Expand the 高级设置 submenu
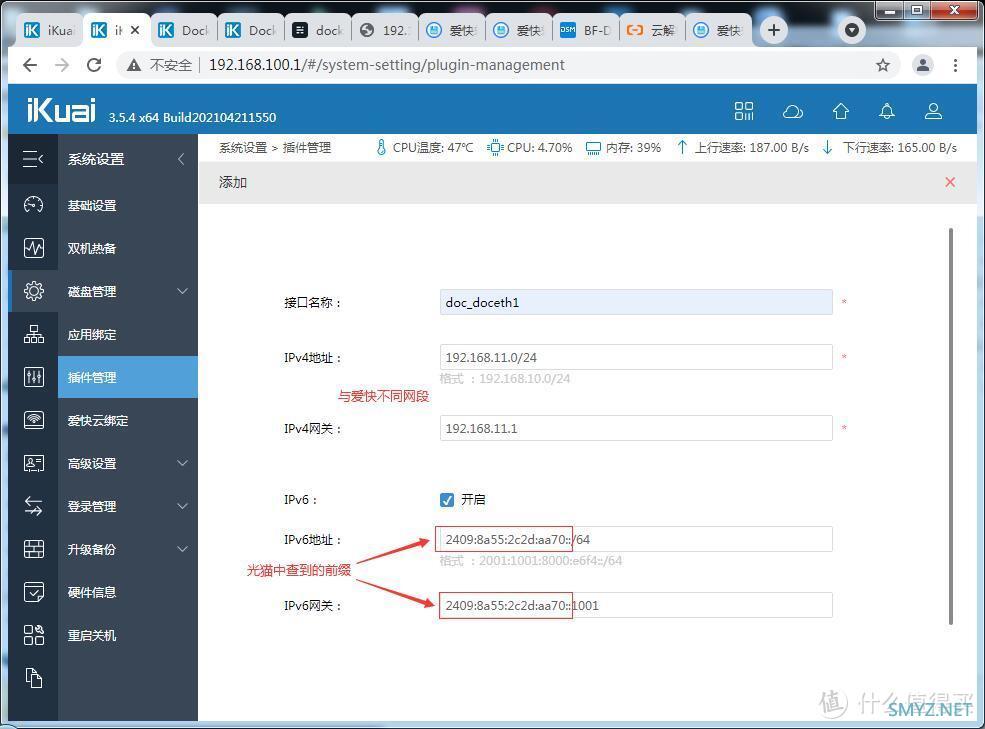 point(182,463)
